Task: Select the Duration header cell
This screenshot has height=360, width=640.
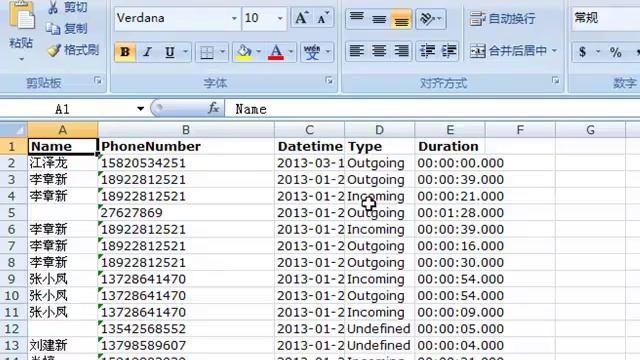Action: click(x=450, y=147)
